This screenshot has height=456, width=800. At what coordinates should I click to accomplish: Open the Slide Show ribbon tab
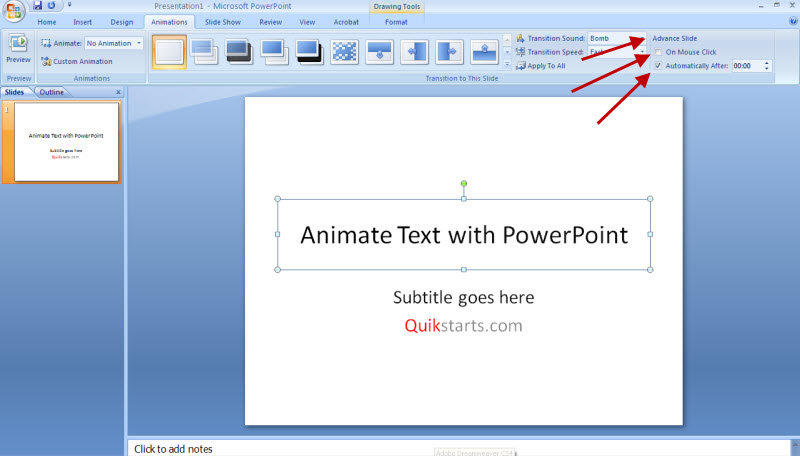(x=222, y=22)
